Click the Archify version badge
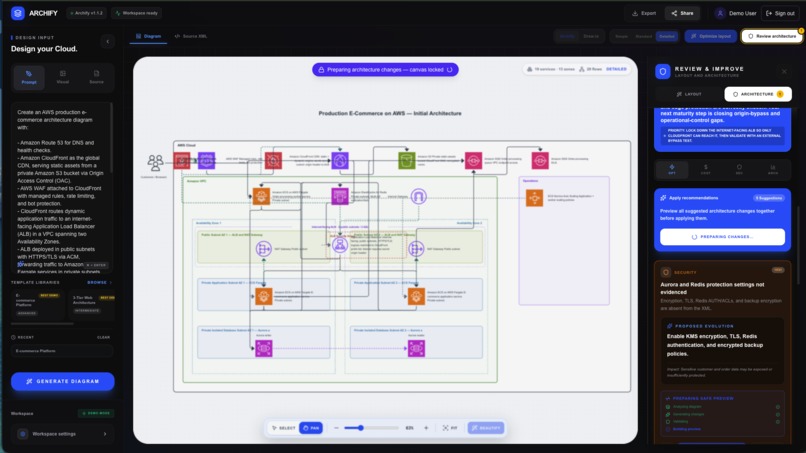This screenshot has height=453, width=806. (86, 13)
